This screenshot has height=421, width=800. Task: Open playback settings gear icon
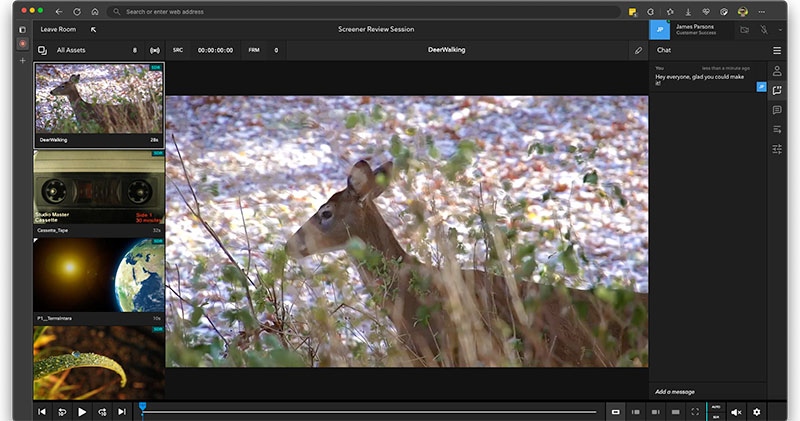click(757, 412)
